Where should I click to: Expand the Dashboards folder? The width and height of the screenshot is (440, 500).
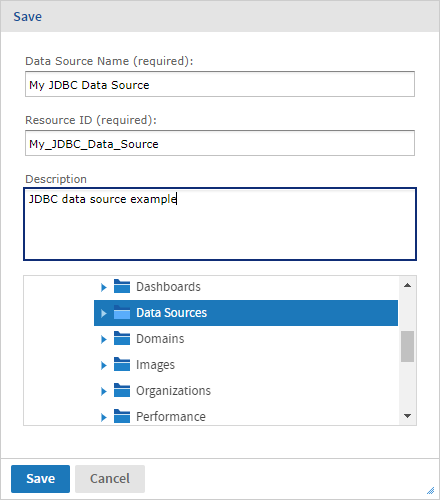(104, 287)
